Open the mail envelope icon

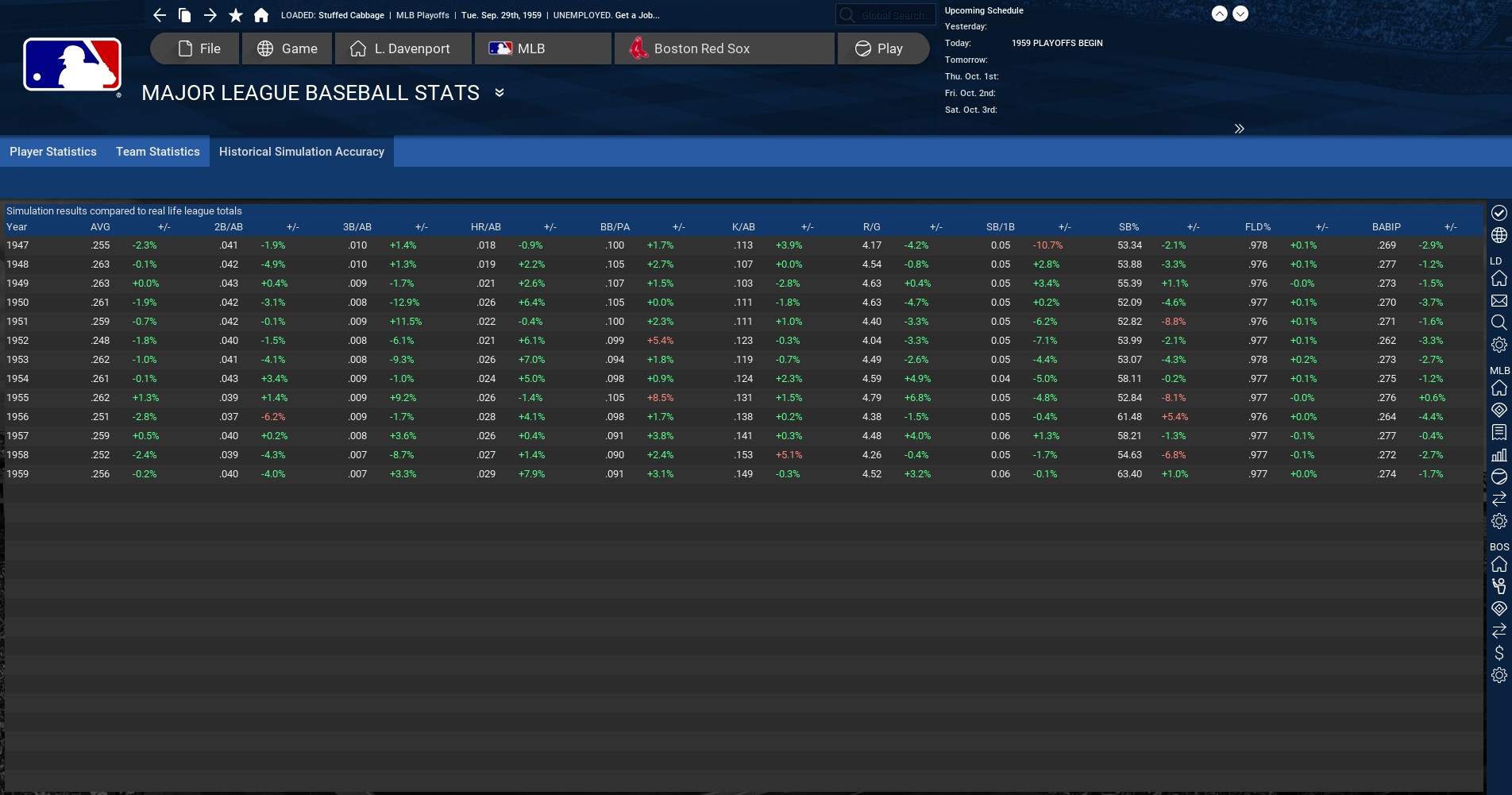1498,301
